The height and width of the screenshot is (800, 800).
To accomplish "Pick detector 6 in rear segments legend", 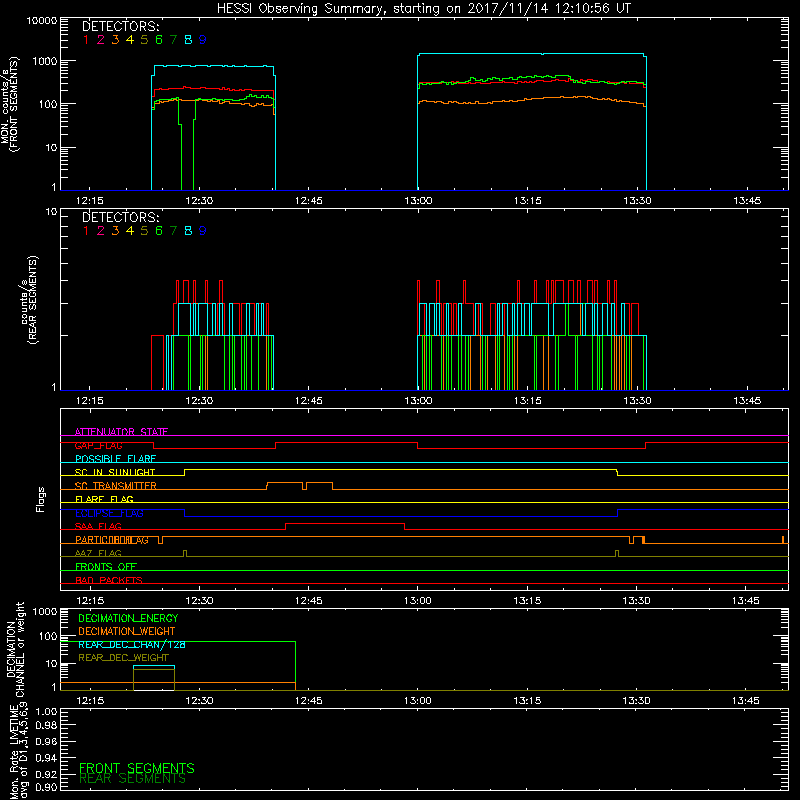I will tap(159, 231).
